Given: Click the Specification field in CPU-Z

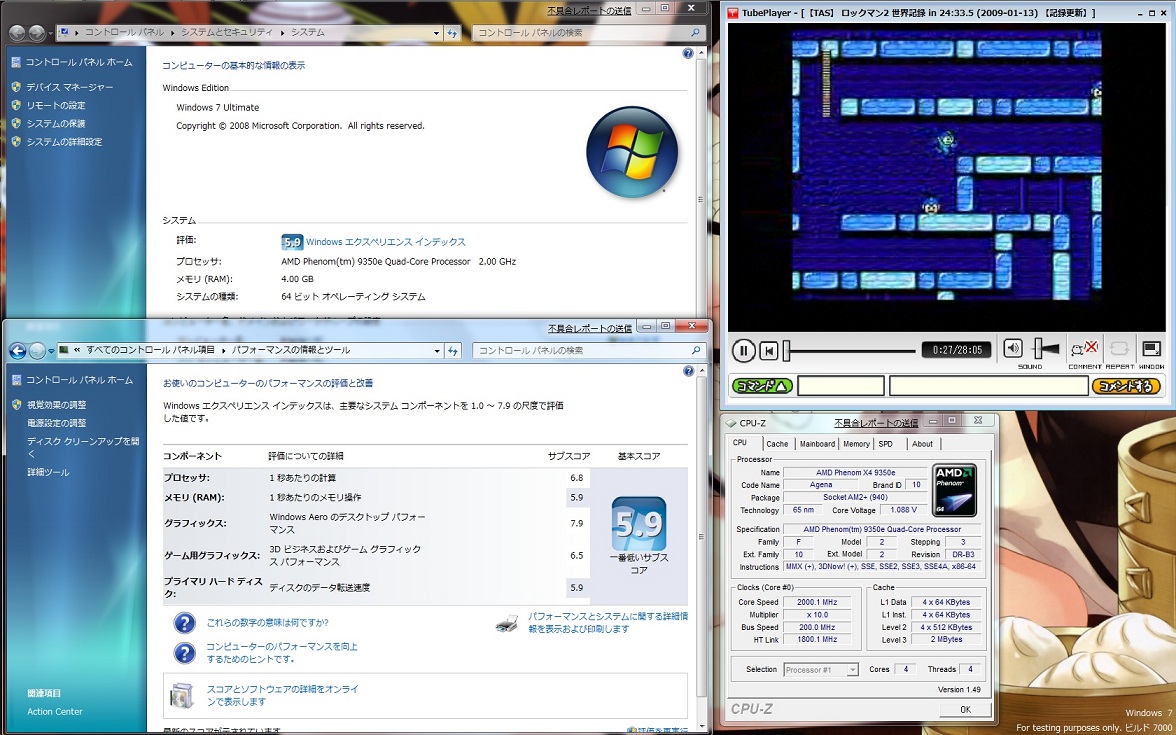Looking at the screenshot, I should coord(881,530).
